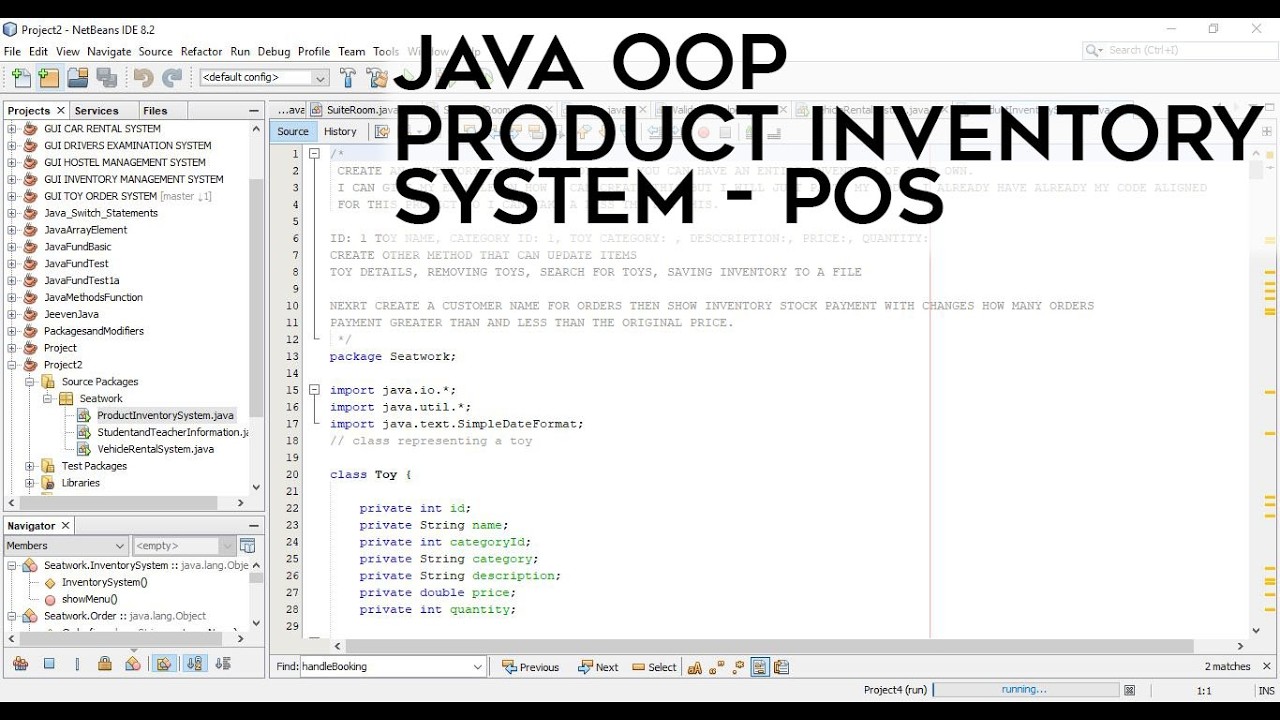Switch to the Files tab
This screenshot has width=1280, height=720.
pyautogui.click(x=155, y=110)
